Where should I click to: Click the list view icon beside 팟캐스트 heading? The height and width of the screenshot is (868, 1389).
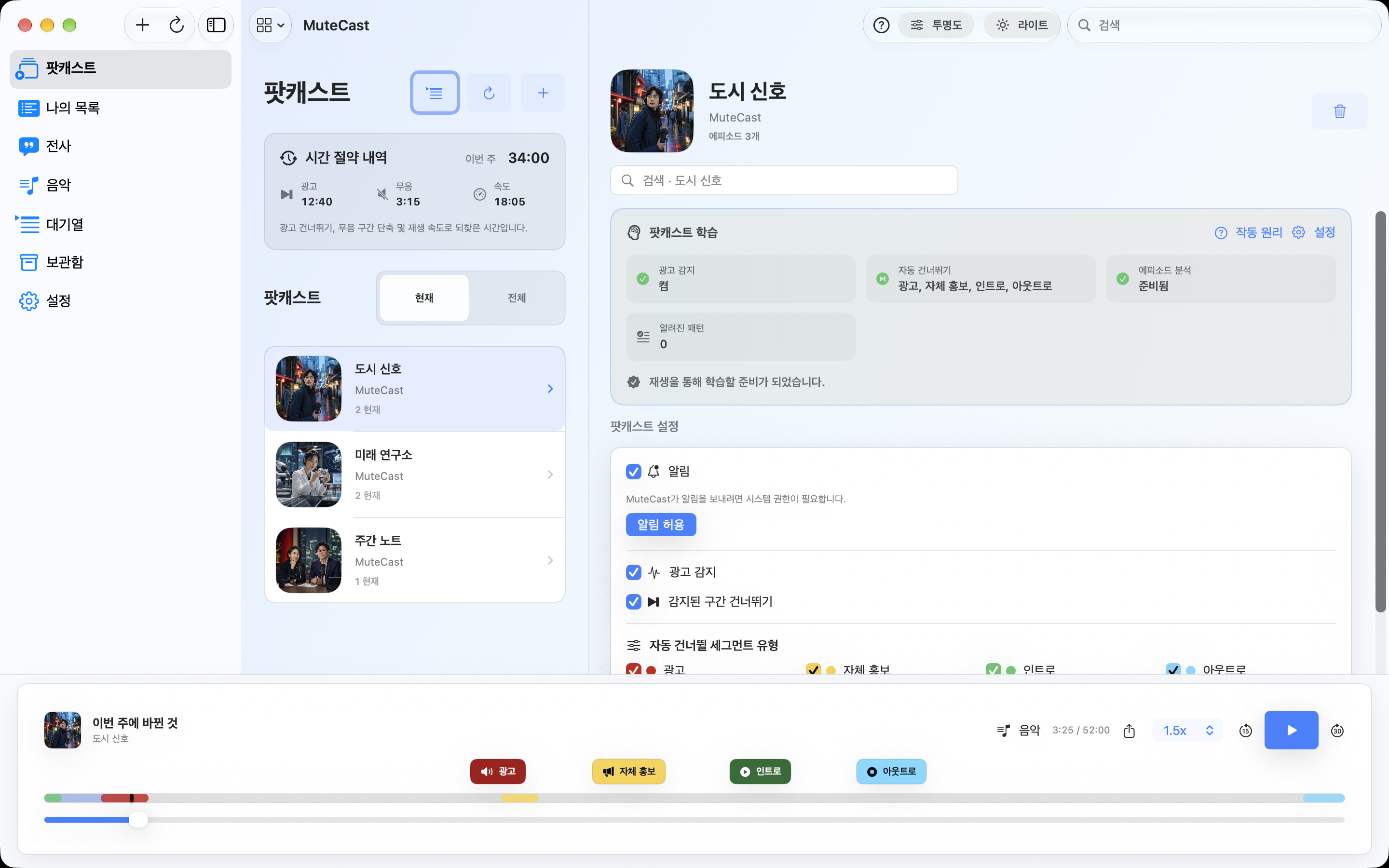coord(435,93)
